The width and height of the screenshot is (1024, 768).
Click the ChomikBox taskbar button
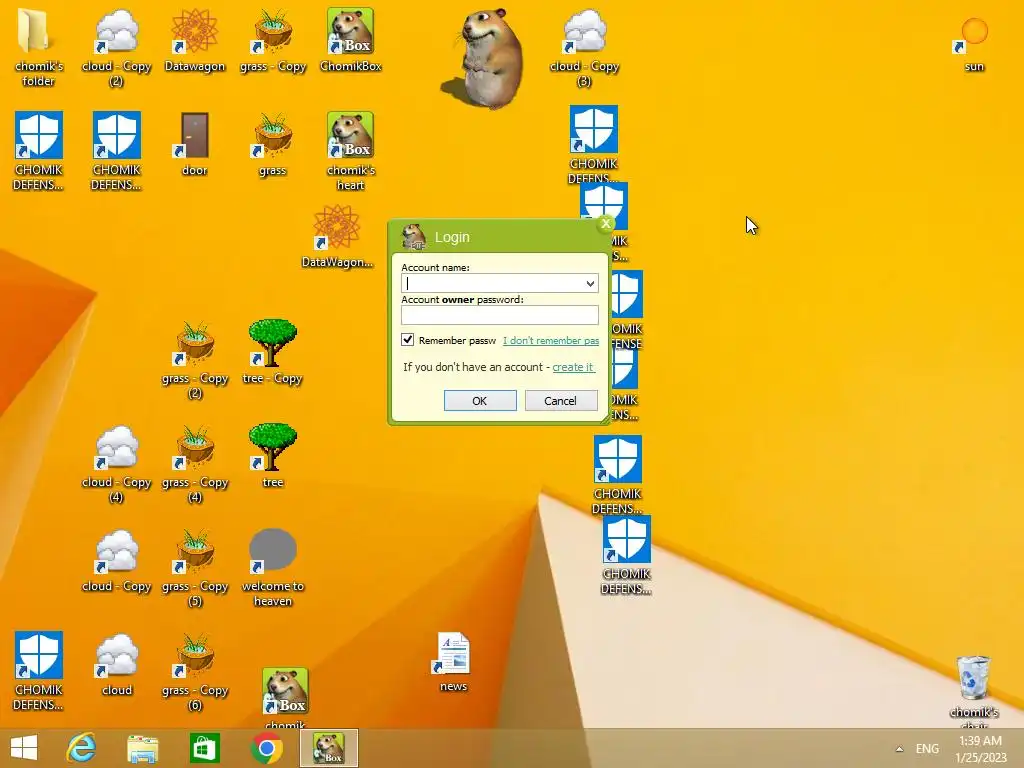click(x=328, y=748)
